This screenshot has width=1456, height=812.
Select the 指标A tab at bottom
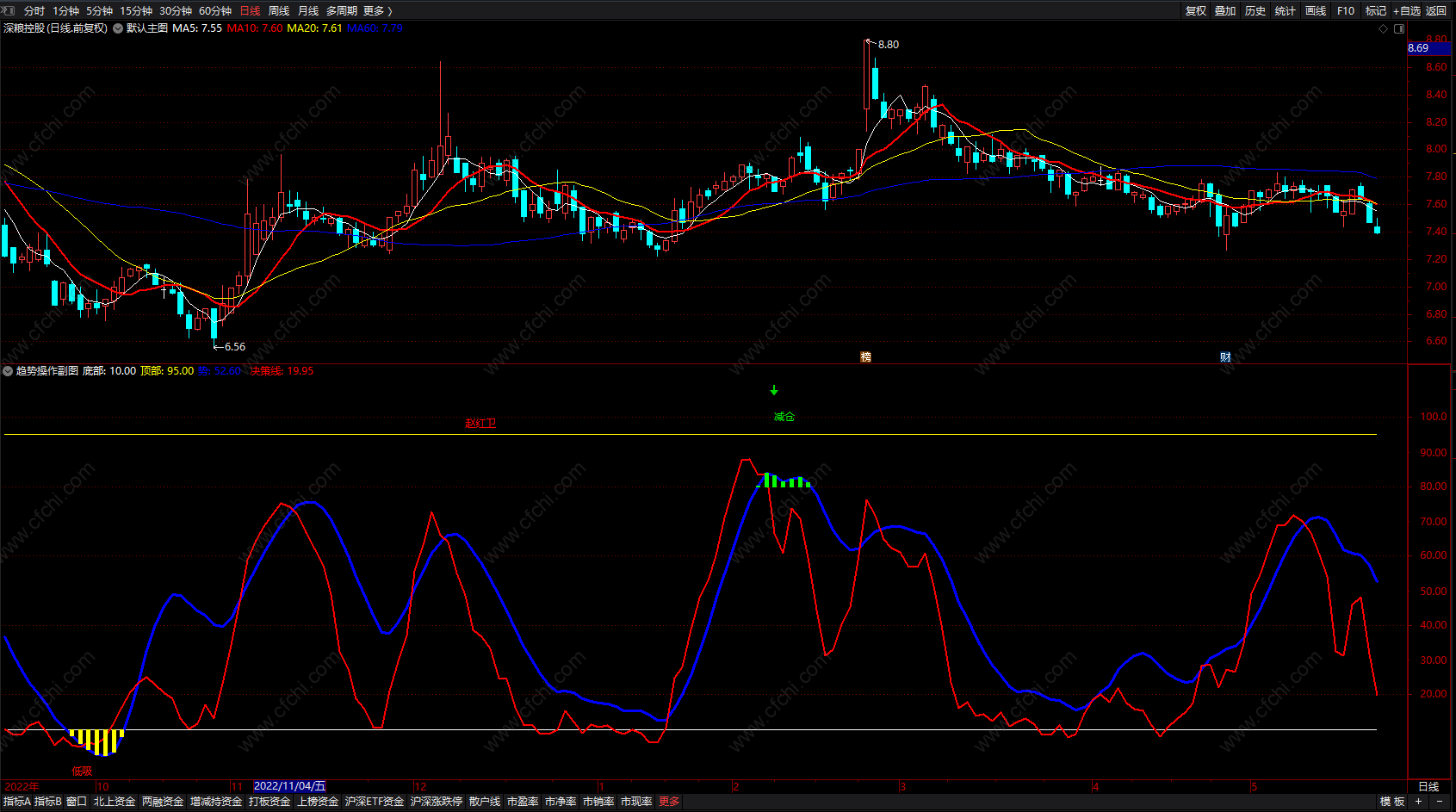coord(17,802)
